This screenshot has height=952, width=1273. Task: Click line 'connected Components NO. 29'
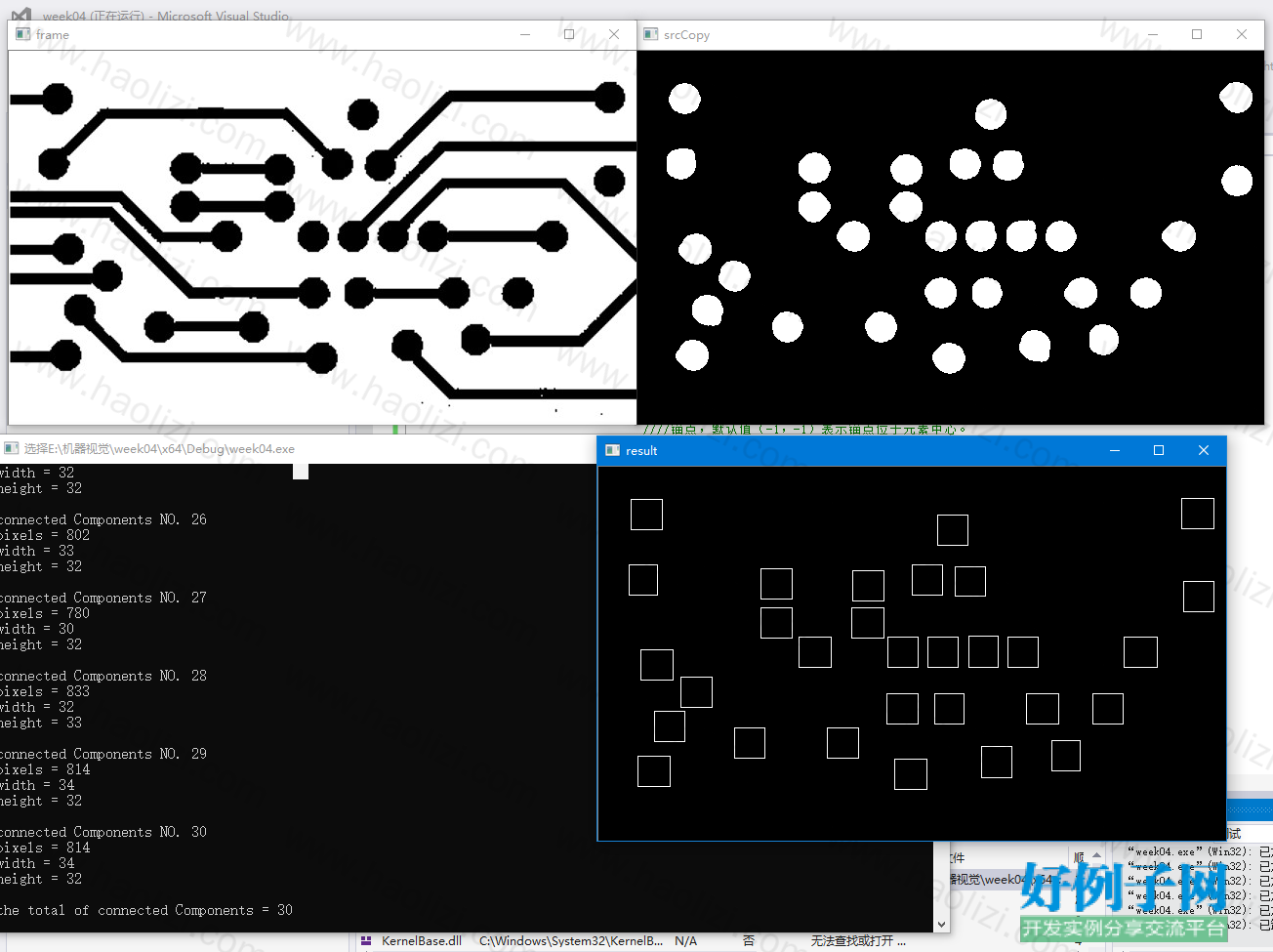point(103,754)
